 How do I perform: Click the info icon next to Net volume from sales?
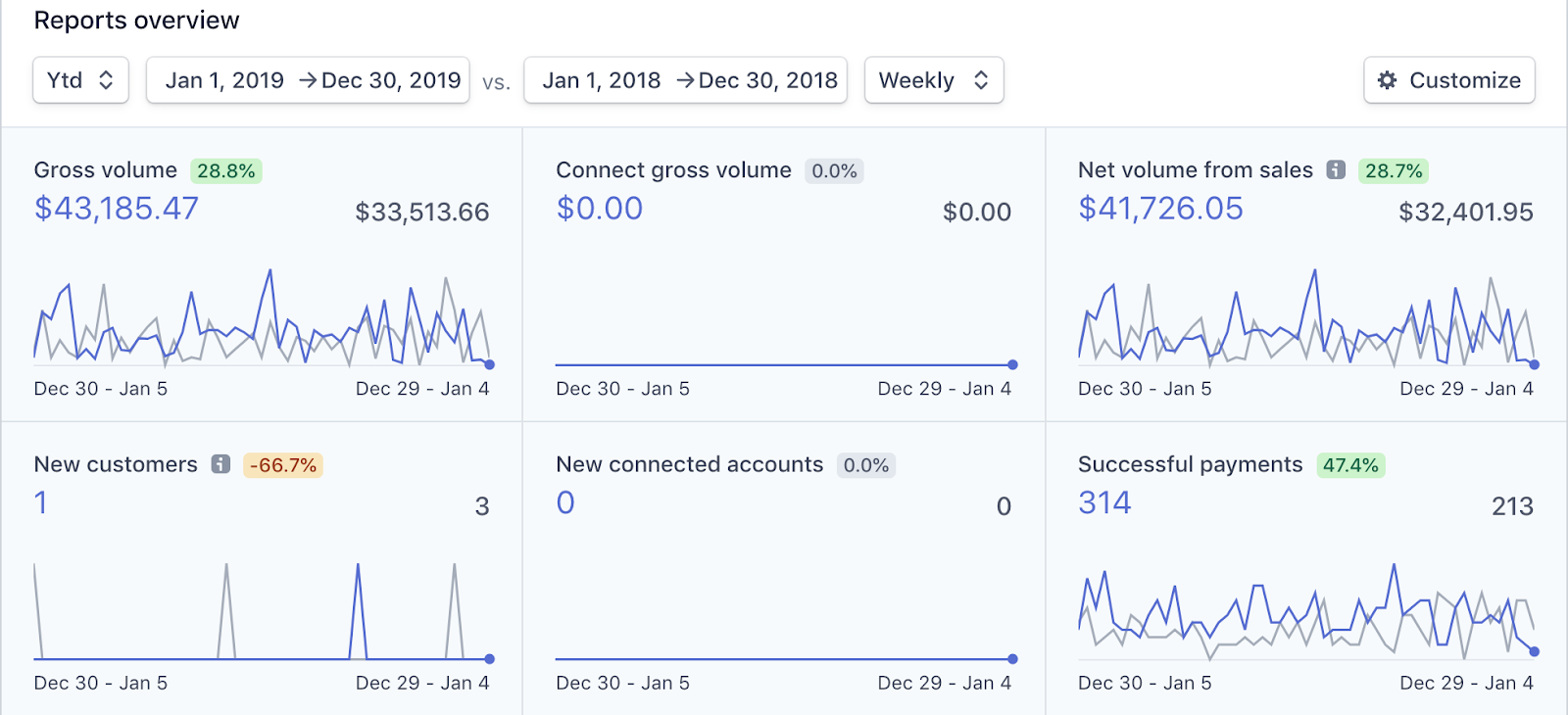coord(1336,169)
